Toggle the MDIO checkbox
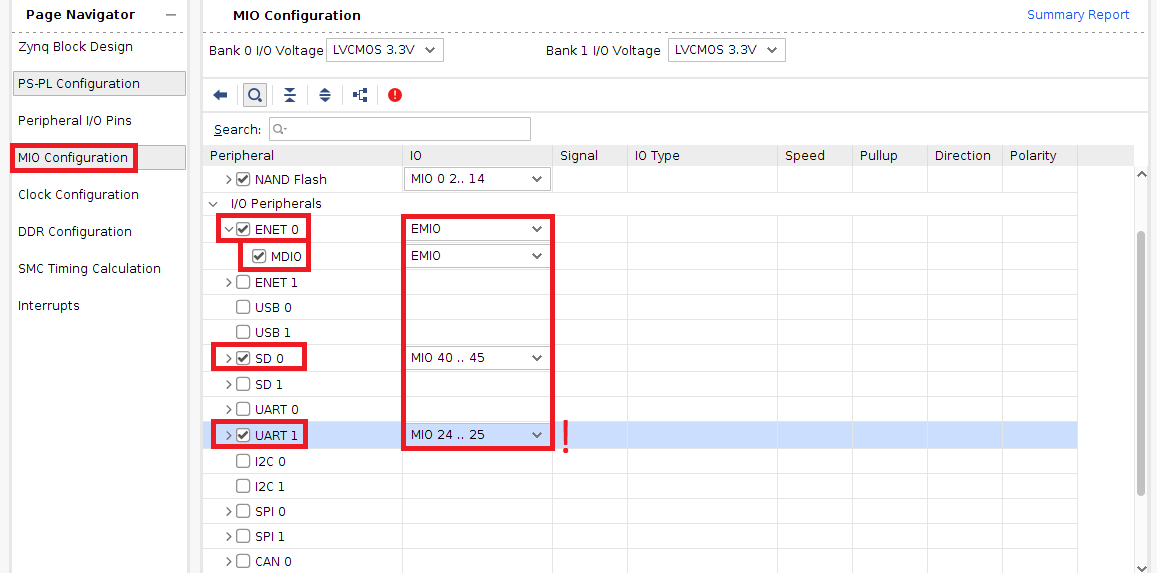Viewport: 1157px width, 573px height. point(259,256)
